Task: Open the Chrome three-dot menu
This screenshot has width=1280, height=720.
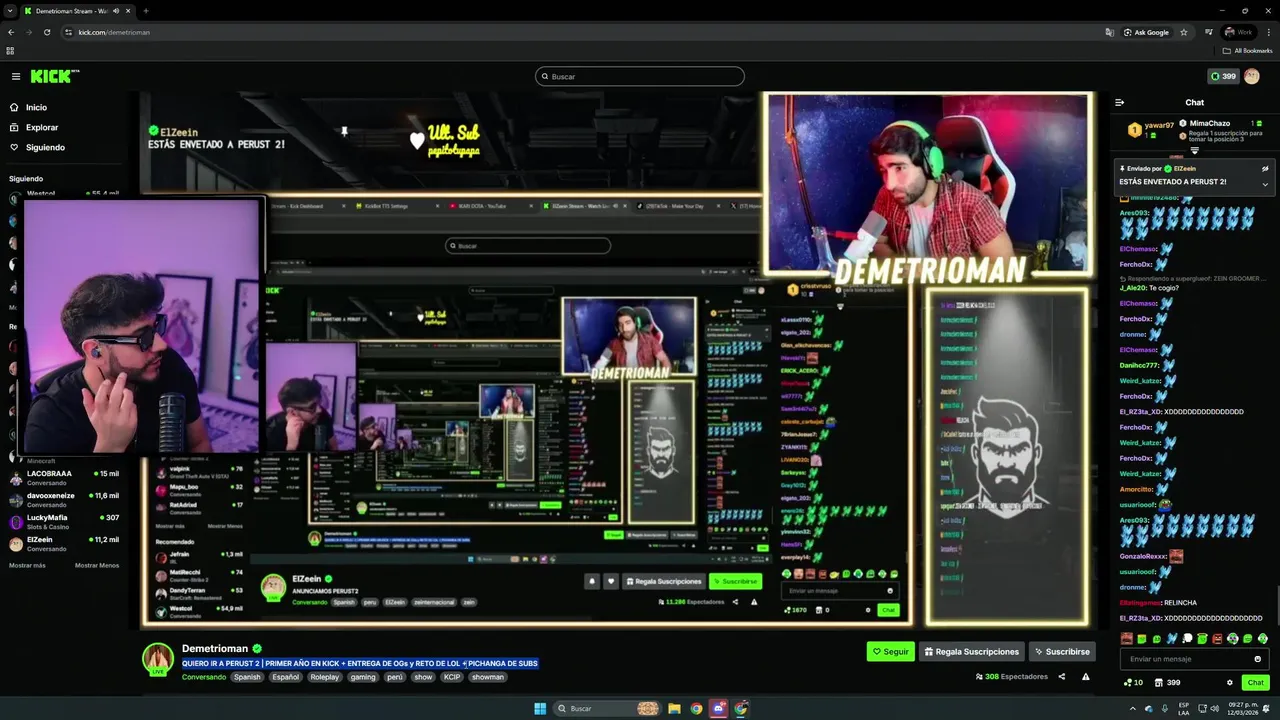Action: (x=1269, y=32)
